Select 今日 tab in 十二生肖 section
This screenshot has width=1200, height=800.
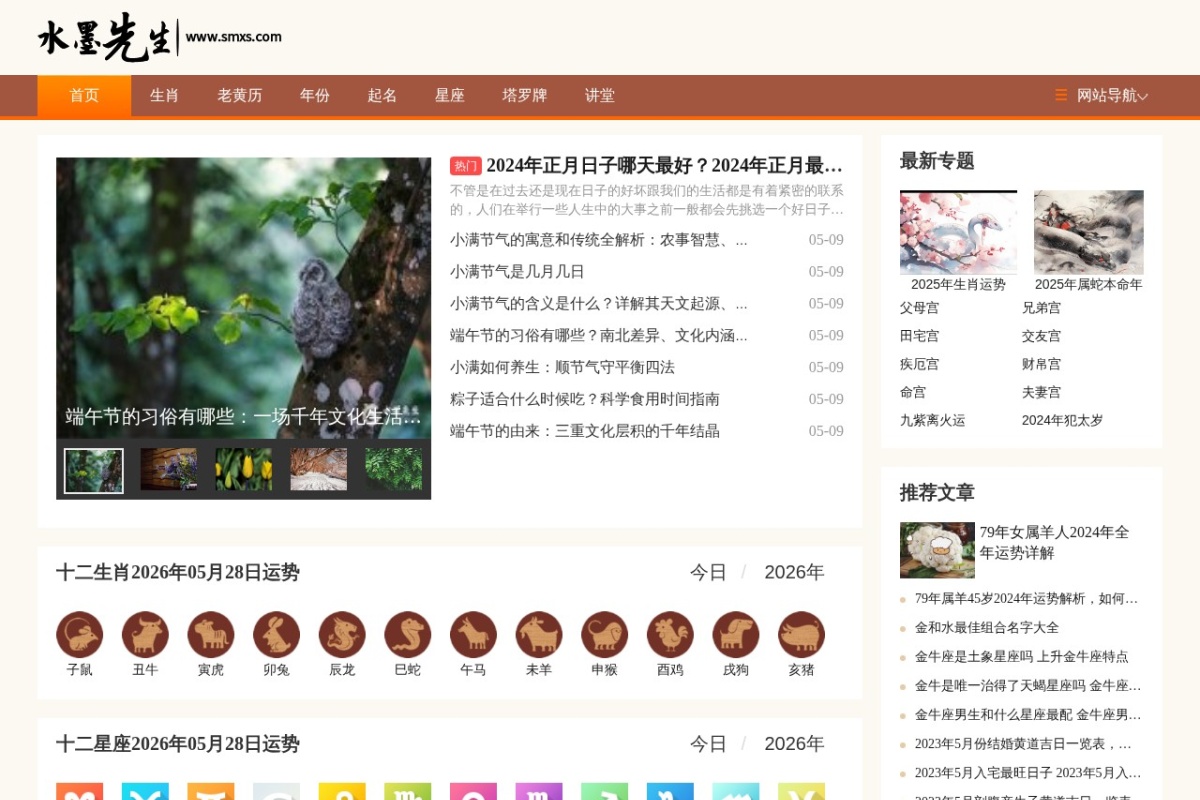(x=708, y=572)
